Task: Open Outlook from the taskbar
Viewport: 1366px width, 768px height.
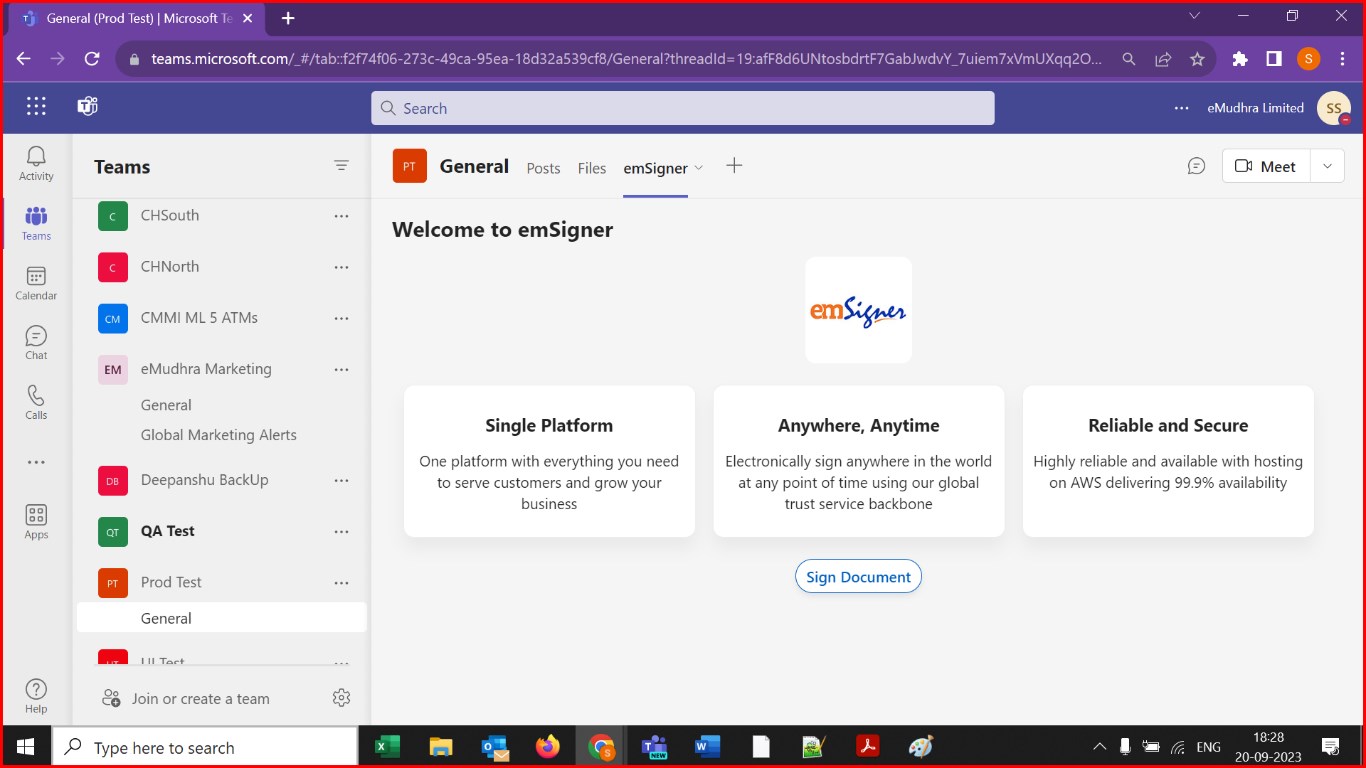Action: tap(495, 747)
